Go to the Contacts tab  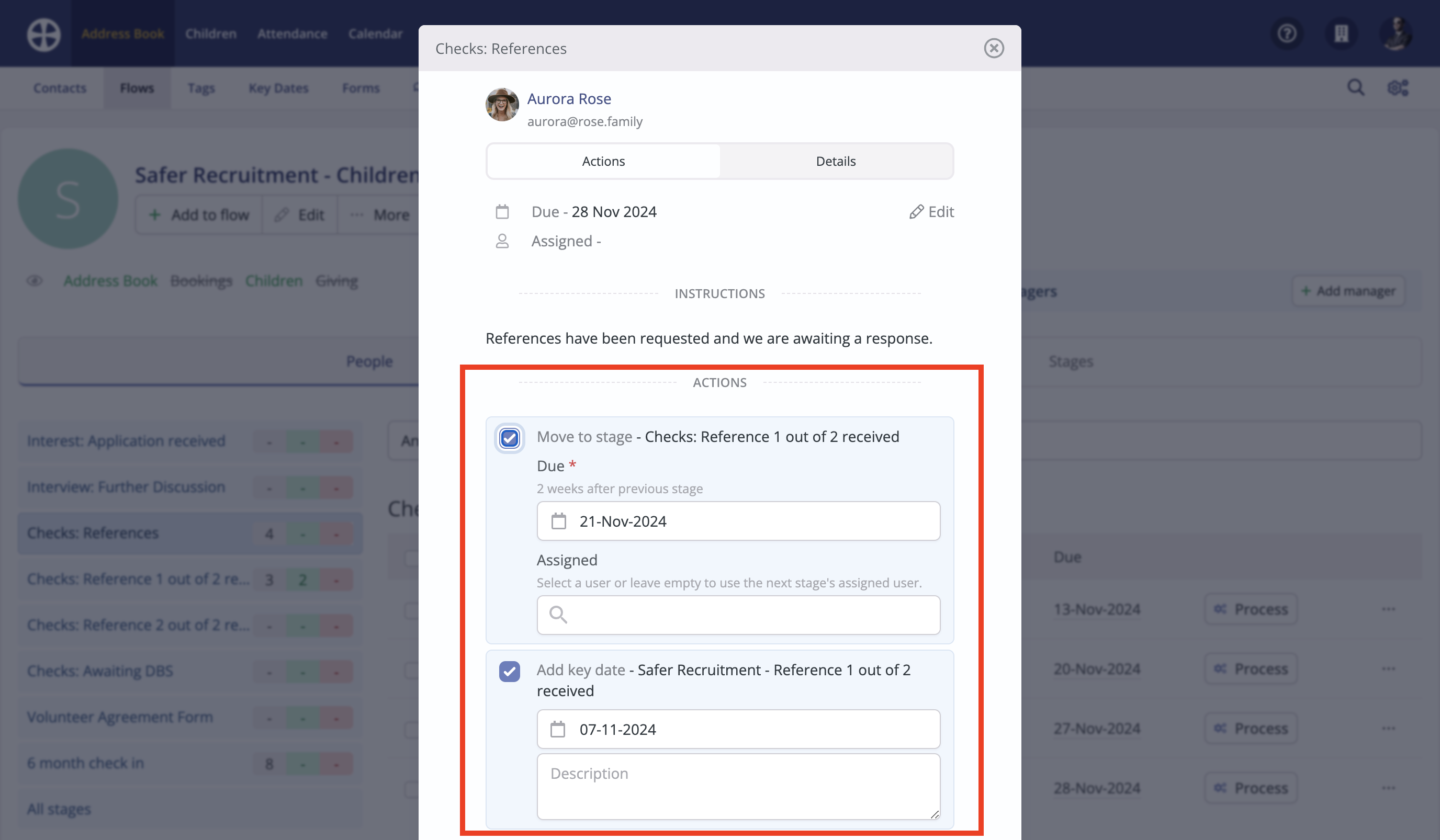(x=60, y=88)
